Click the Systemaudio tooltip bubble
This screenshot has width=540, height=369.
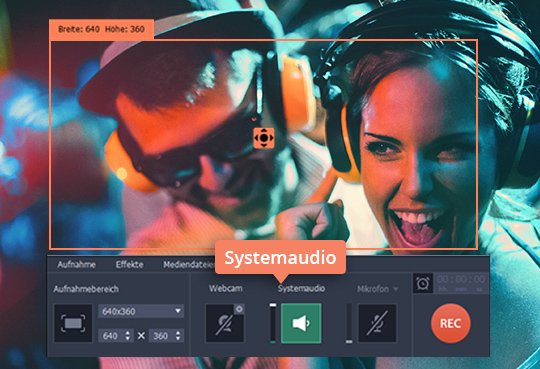point(280,258)
